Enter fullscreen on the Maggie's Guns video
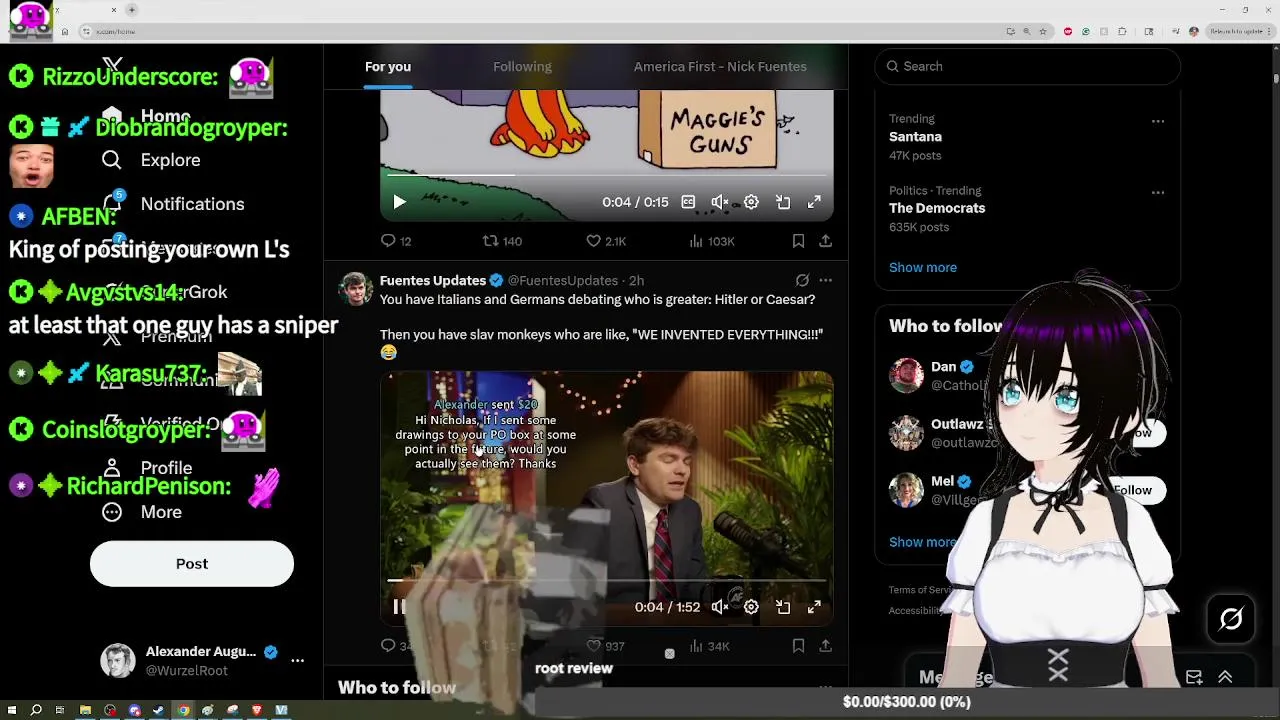The width and height of the screenshot is (1280, 720). 814,202
